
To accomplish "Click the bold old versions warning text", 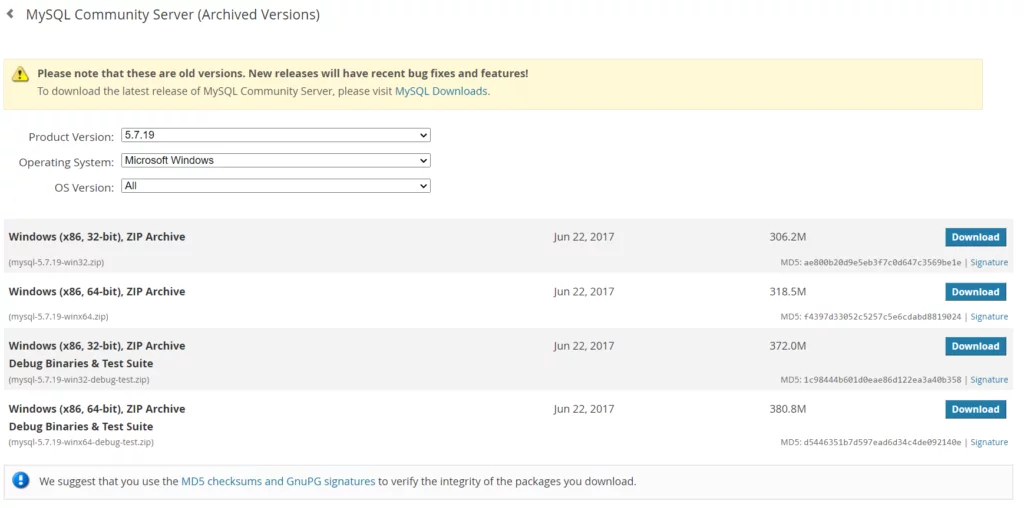I will (283, 74).
